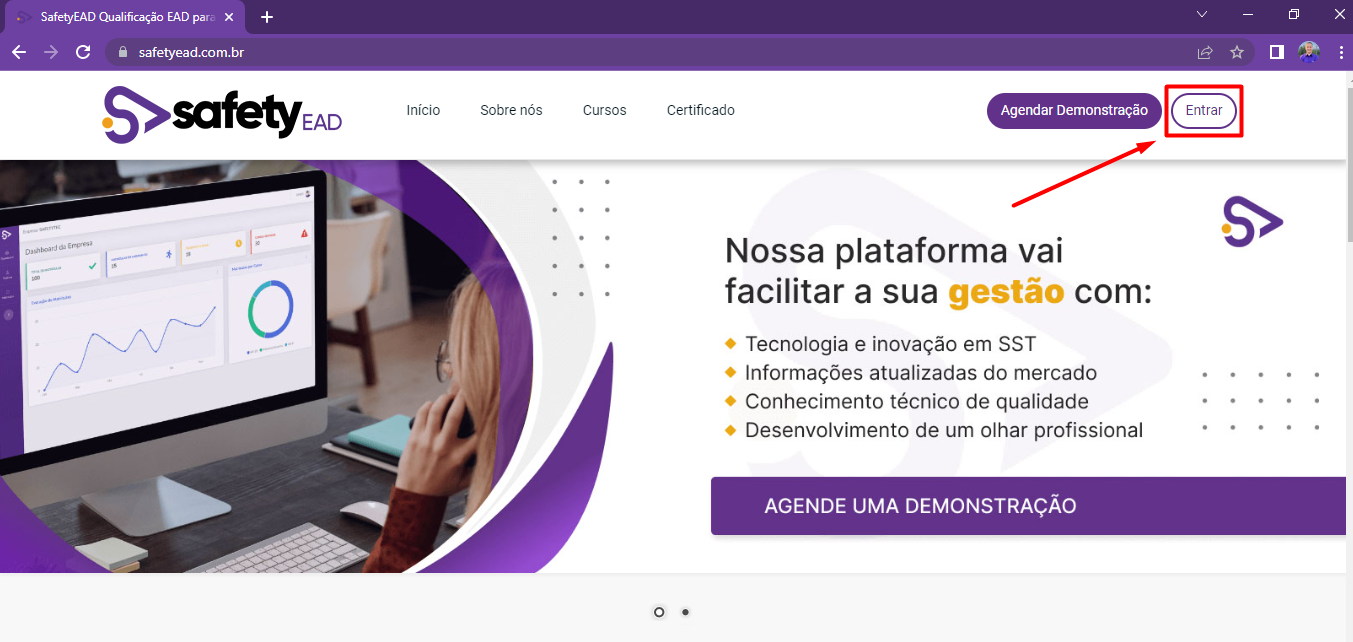Open a new tab with plus button
The width and height of the screenshot is (1353, 642).
click(267, 17)
